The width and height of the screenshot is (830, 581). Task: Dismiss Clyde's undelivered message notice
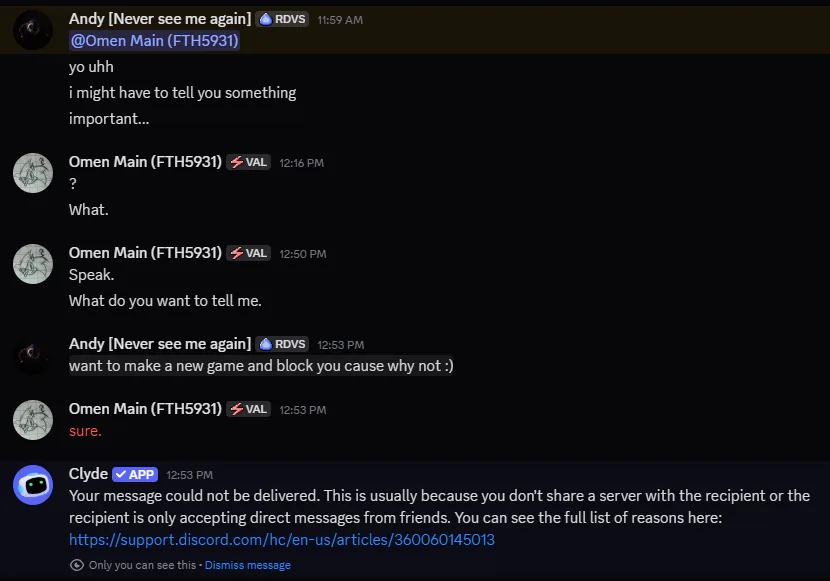coord(248,565)
